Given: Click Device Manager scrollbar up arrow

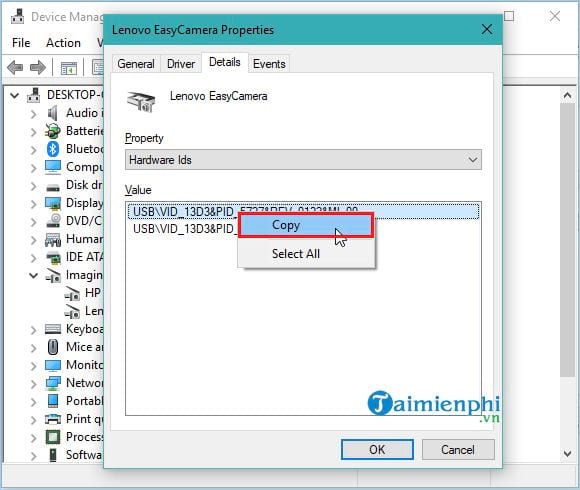Looking at the screenshot, I should [567, 95].
